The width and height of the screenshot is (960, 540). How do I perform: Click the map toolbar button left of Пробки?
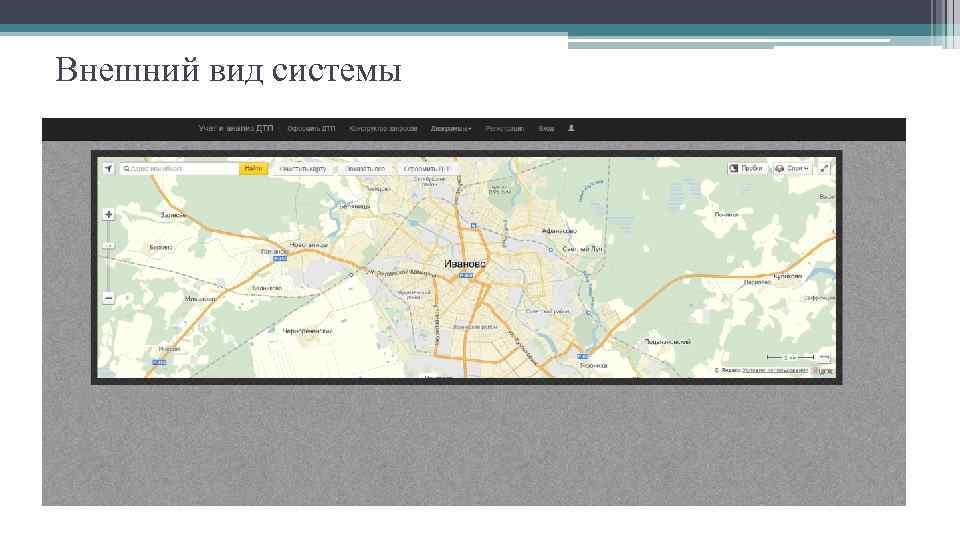[427, 168]
